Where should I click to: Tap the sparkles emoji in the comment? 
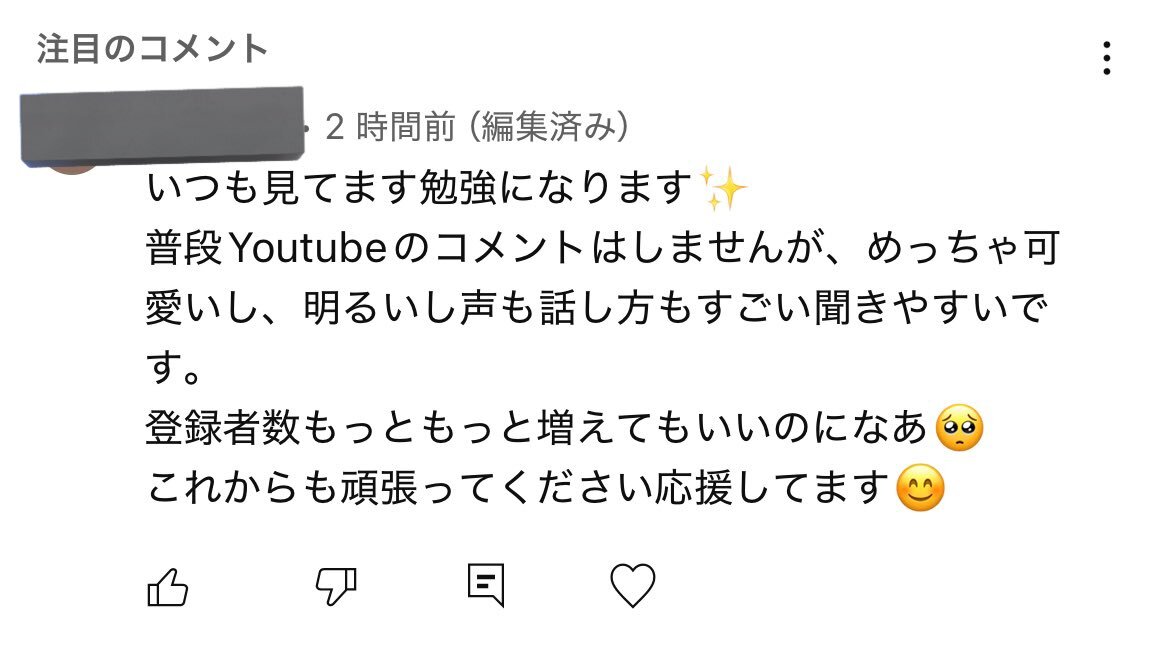723,189
